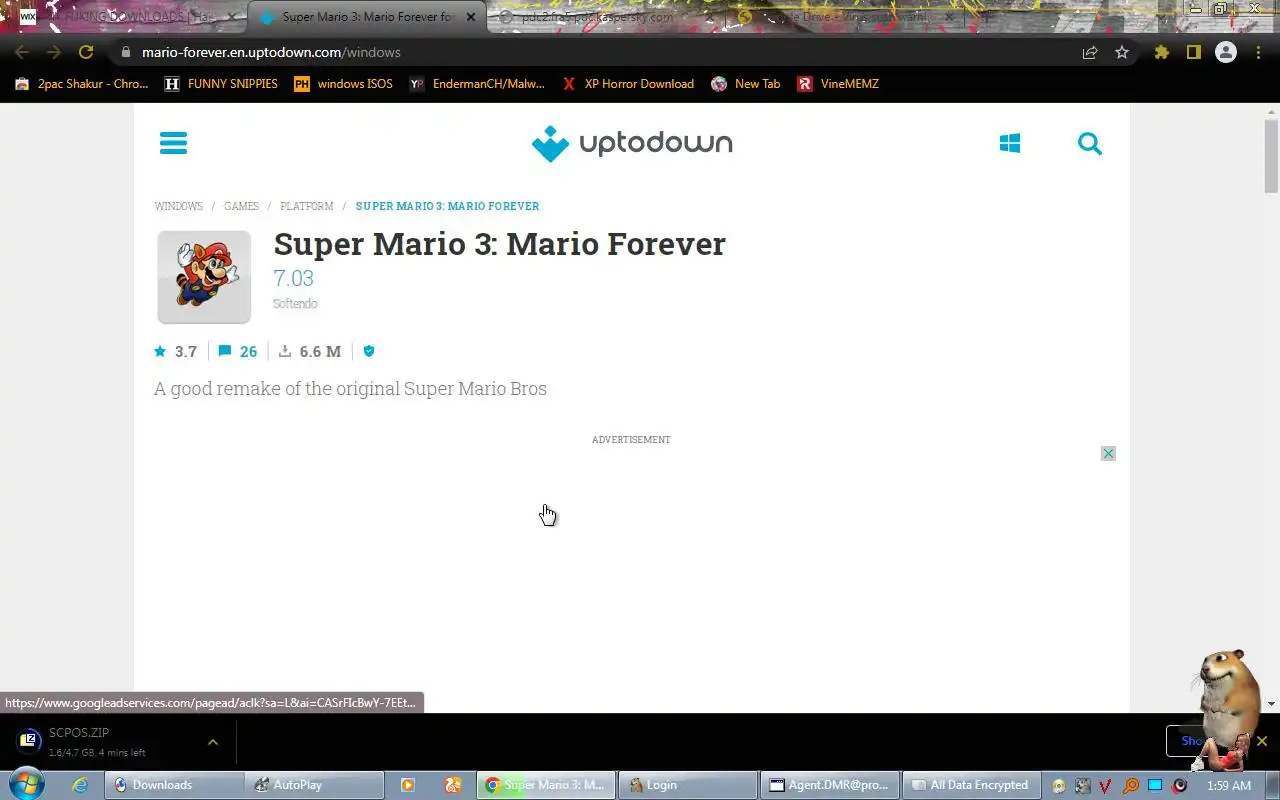Click the orange magnifier tray icon
Image resolution: width=1280 pixels, height=800 pixels.
point(1130,785)
